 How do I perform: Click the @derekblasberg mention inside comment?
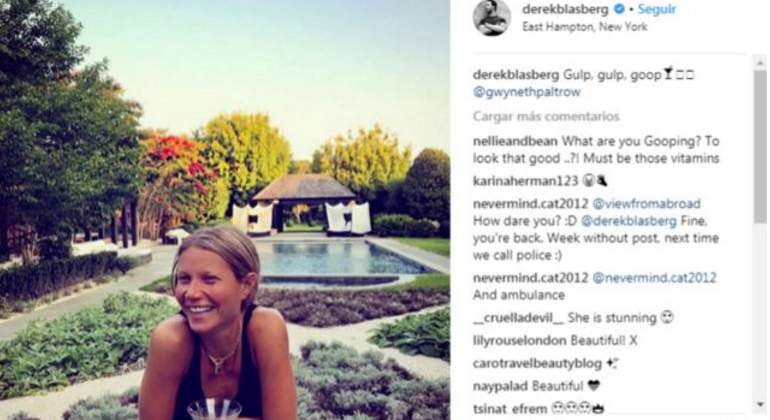(629, 221)
